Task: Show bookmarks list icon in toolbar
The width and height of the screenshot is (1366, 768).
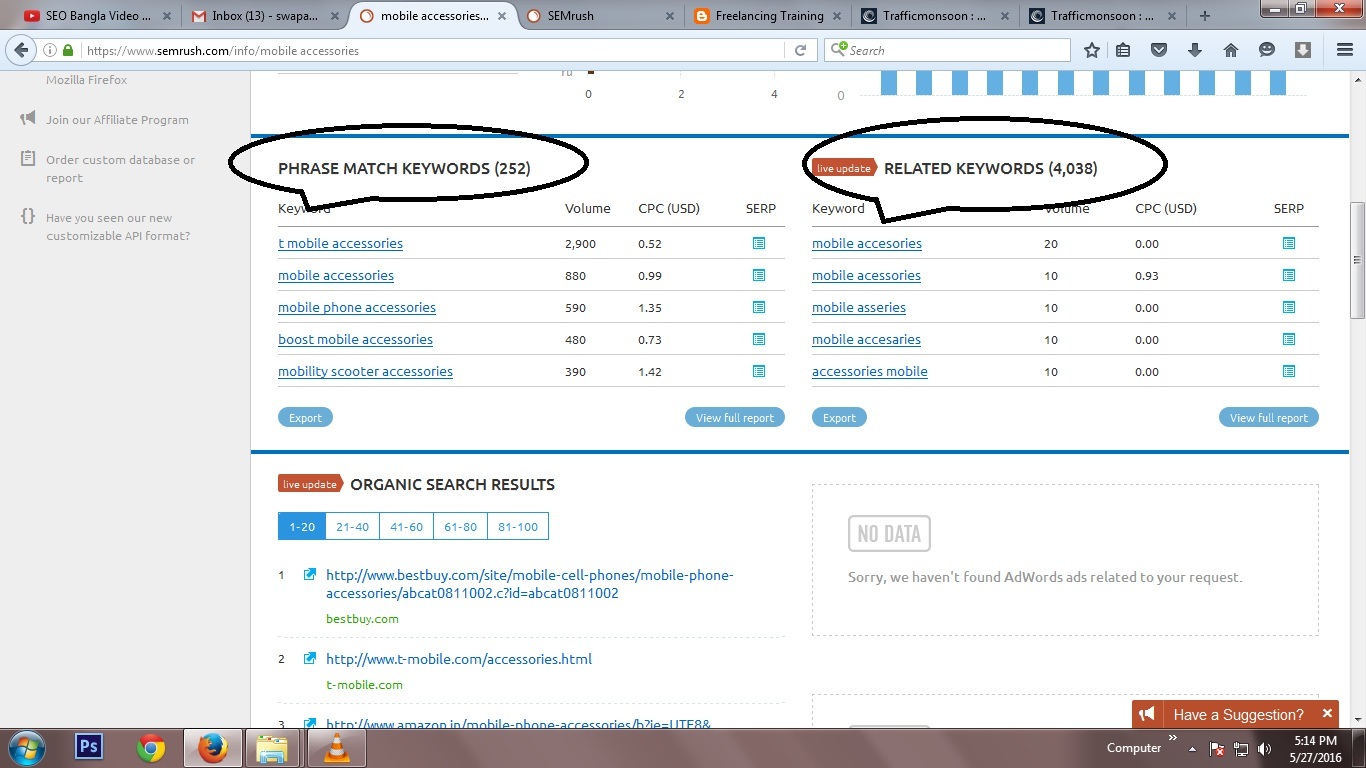Action: click(x=1124, y=50)
